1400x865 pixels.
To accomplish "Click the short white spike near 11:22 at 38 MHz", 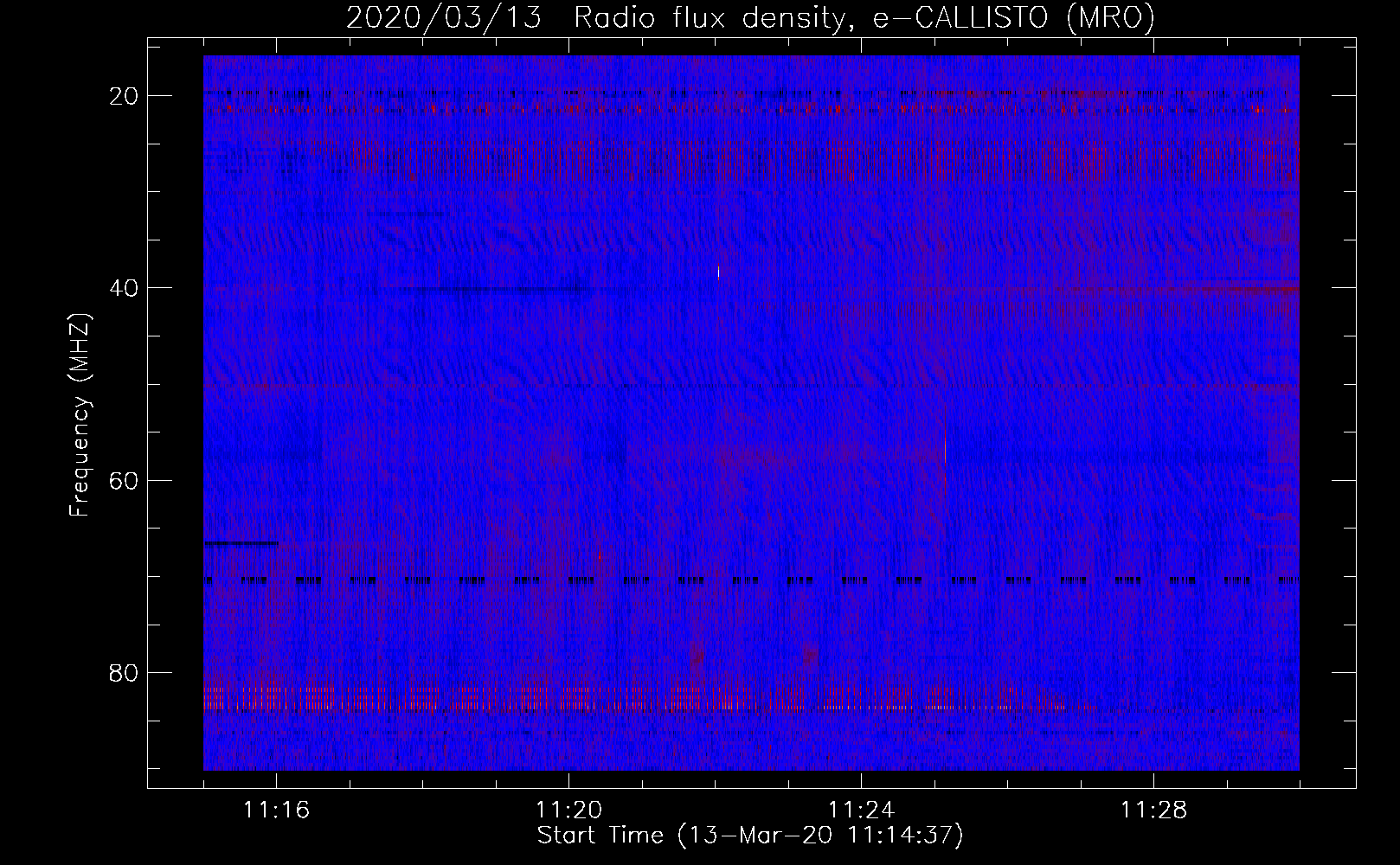I will point(719,272).
